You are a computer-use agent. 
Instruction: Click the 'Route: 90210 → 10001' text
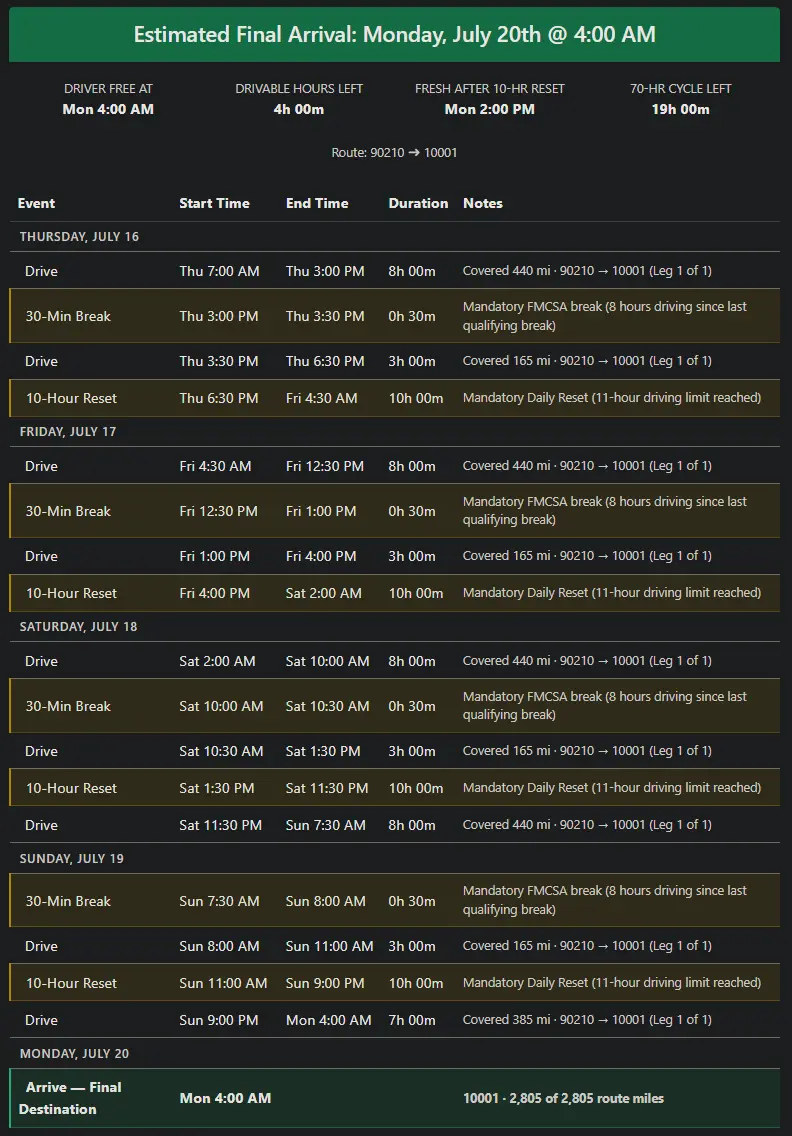point(394,152)
